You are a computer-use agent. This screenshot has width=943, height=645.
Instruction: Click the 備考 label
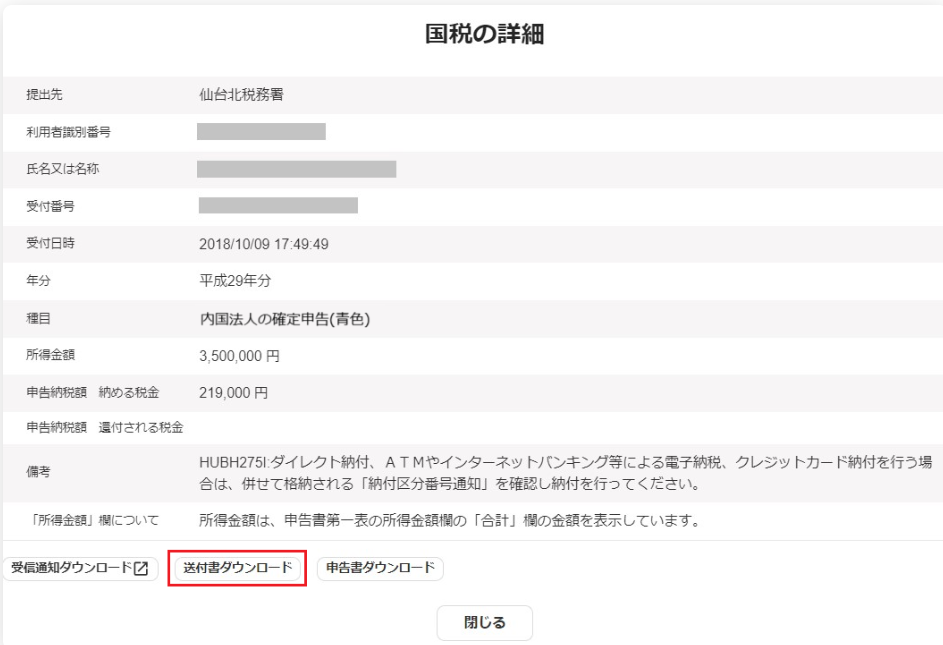38,472
